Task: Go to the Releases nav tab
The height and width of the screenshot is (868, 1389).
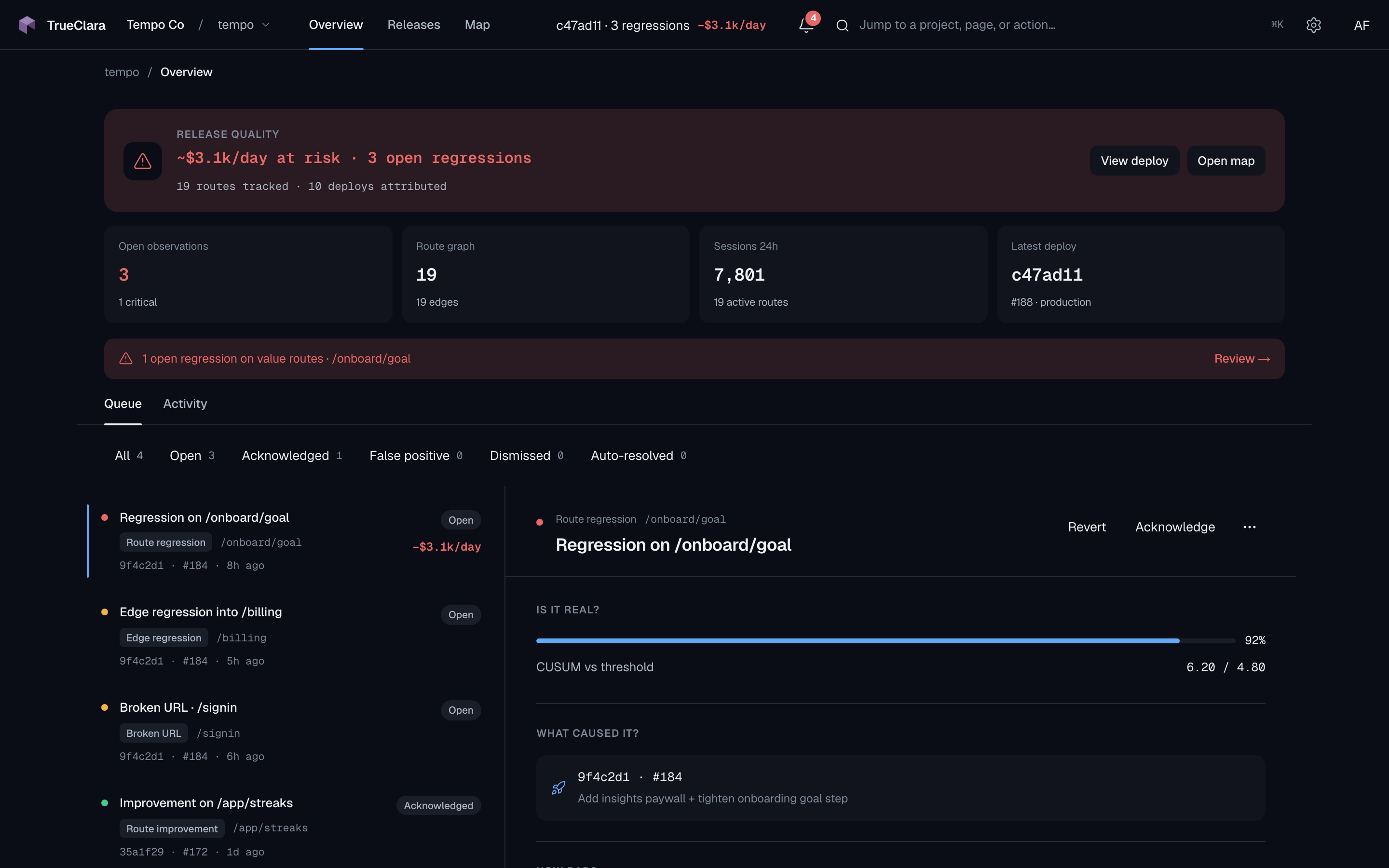Action: click(x=414, y=25)
